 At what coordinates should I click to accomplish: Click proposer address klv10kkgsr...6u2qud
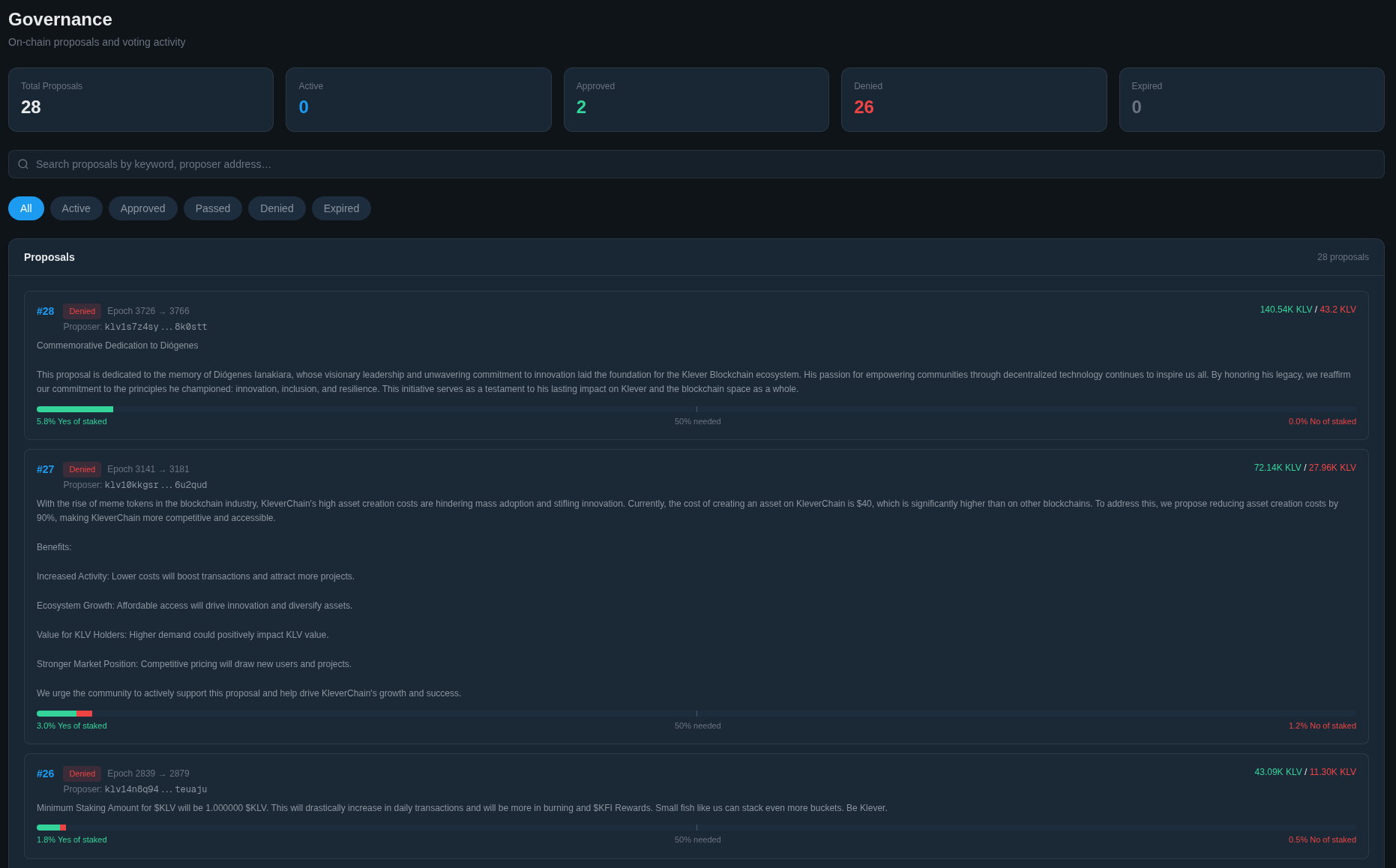(156, 485)
